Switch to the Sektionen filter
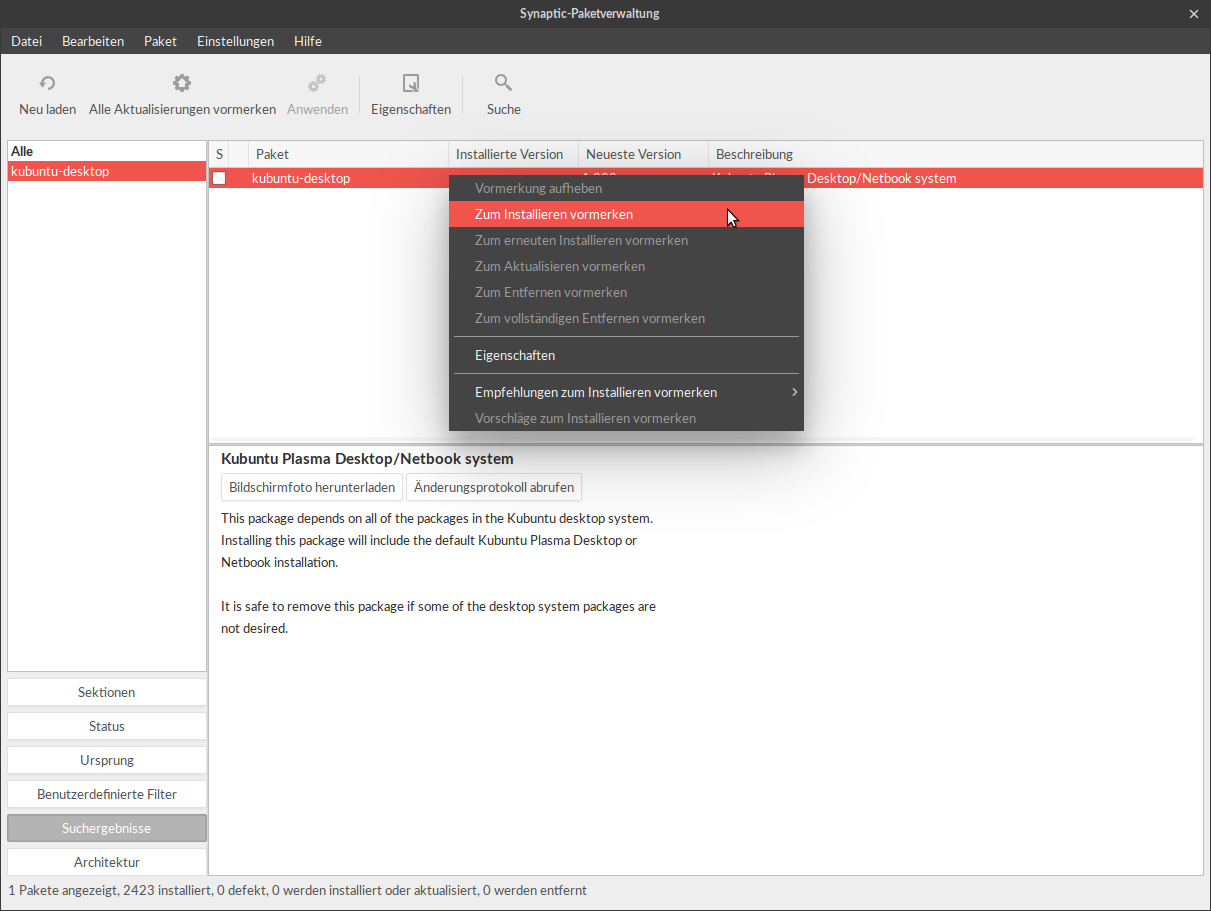 click(107, 692)
